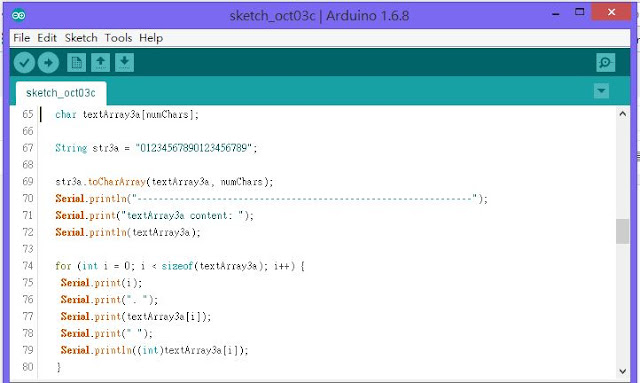Open the Edit menu

(x=47, y=38)
